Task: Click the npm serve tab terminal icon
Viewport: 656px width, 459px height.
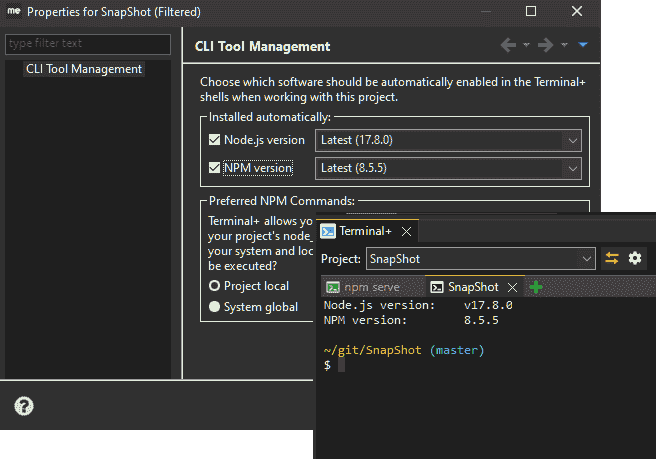Action: pos(333,287)
